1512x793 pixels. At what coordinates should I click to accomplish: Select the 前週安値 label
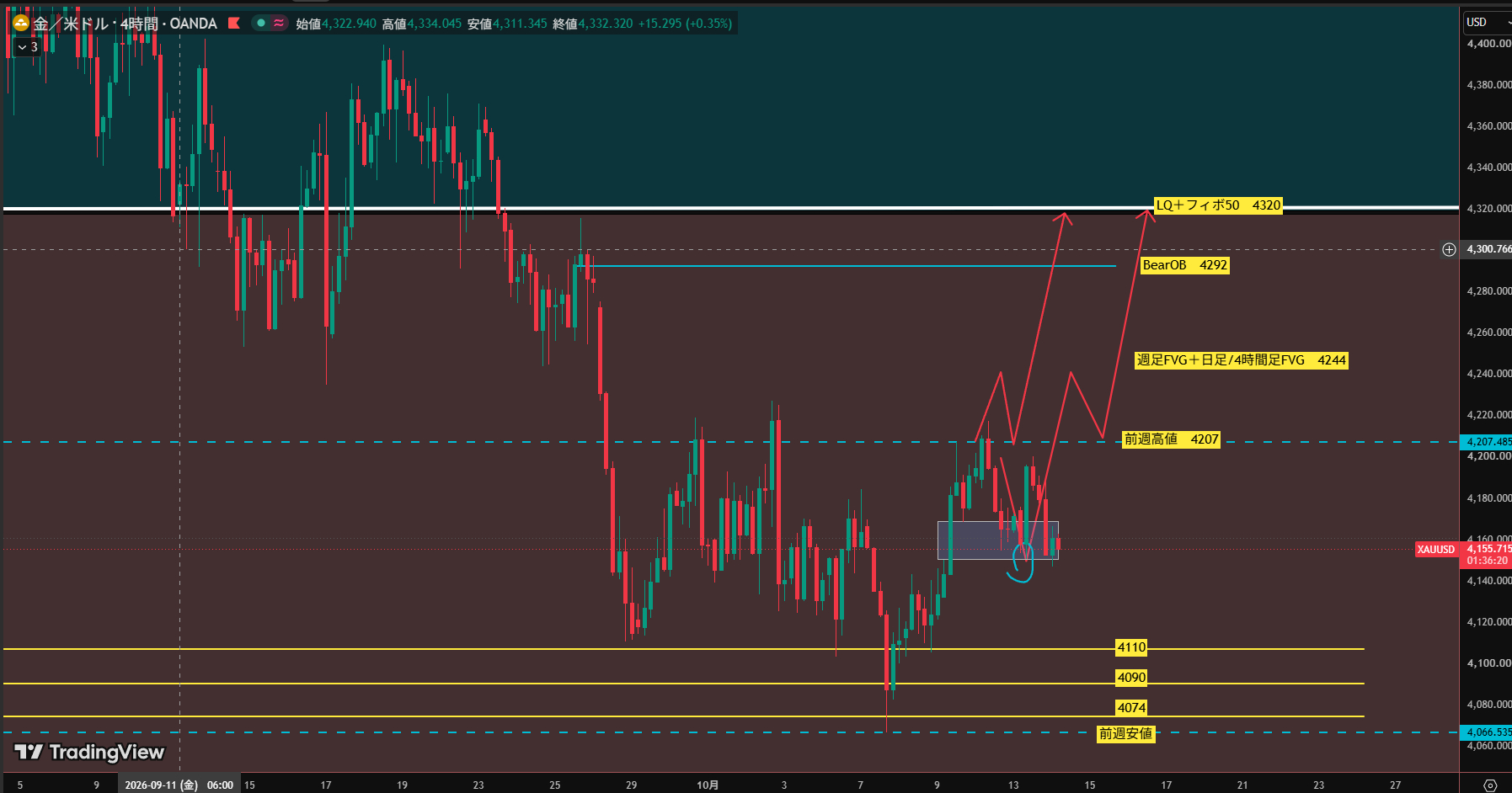pos(1125,734)
